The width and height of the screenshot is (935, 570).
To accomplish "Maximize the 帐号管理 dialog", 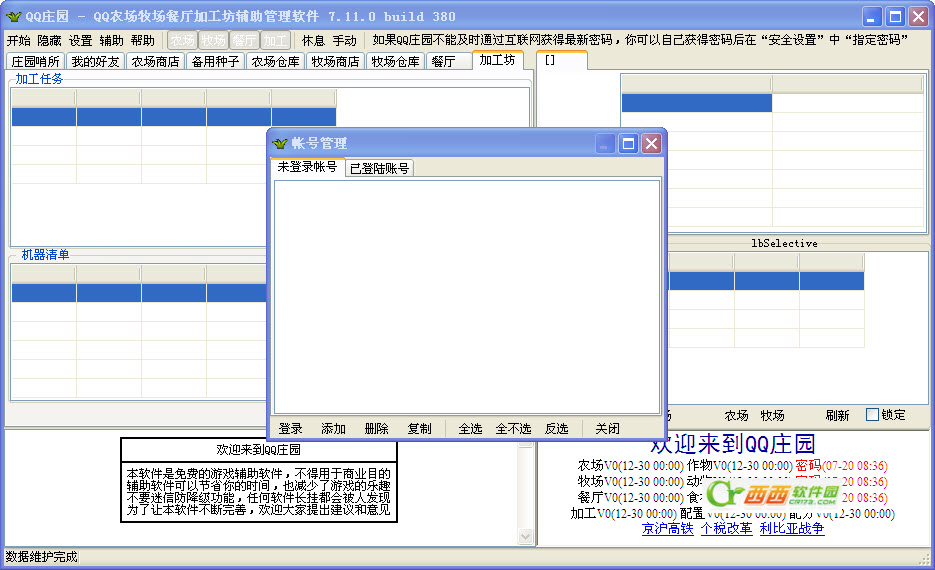I will point(629,144).
